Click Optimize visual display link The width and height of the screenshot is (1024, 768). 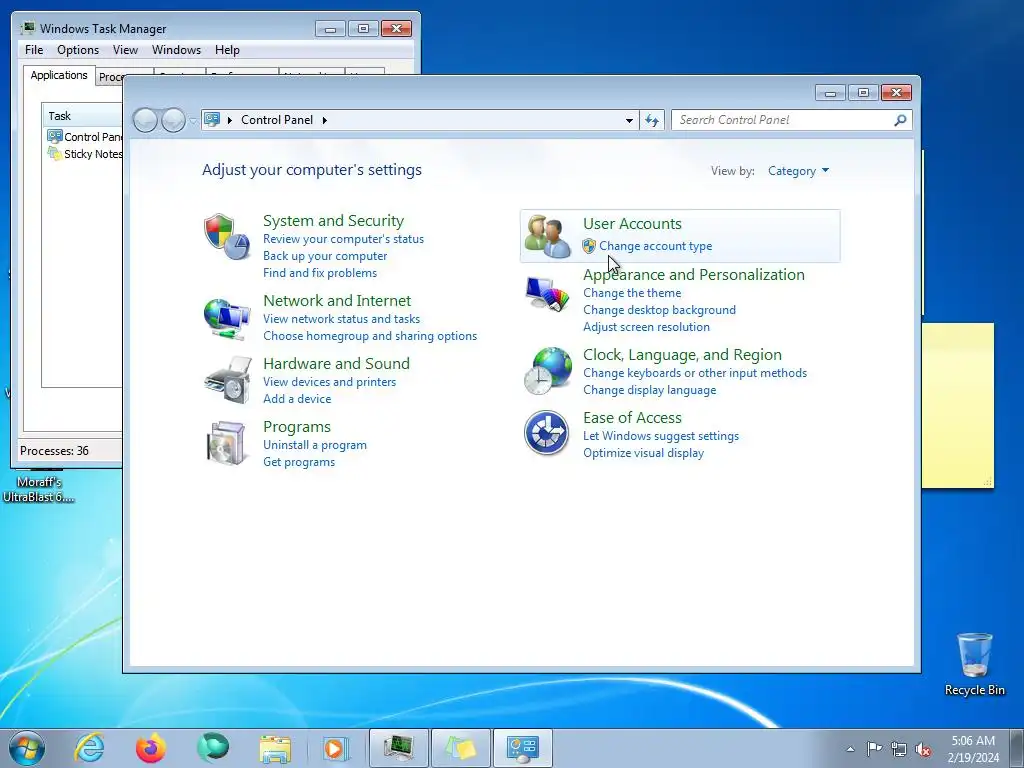click(x=643, y=453)
